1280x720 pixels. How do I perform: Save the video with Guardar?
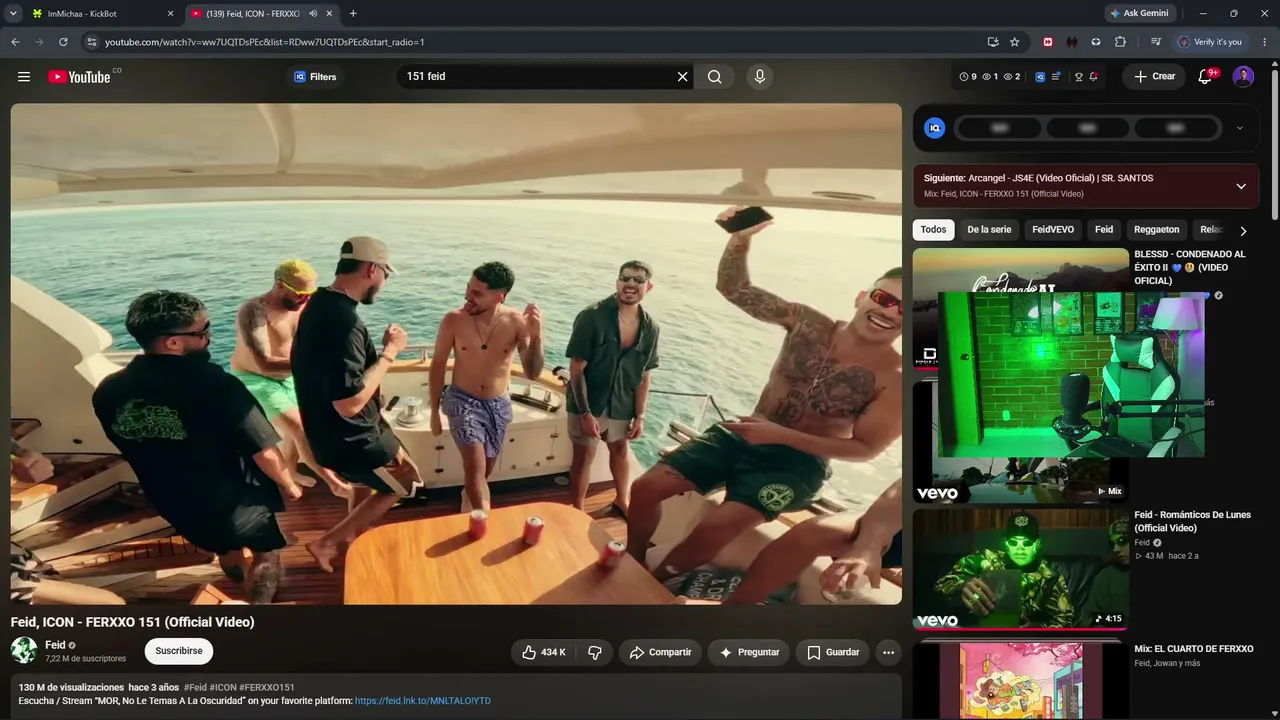(x=833, y=652)
